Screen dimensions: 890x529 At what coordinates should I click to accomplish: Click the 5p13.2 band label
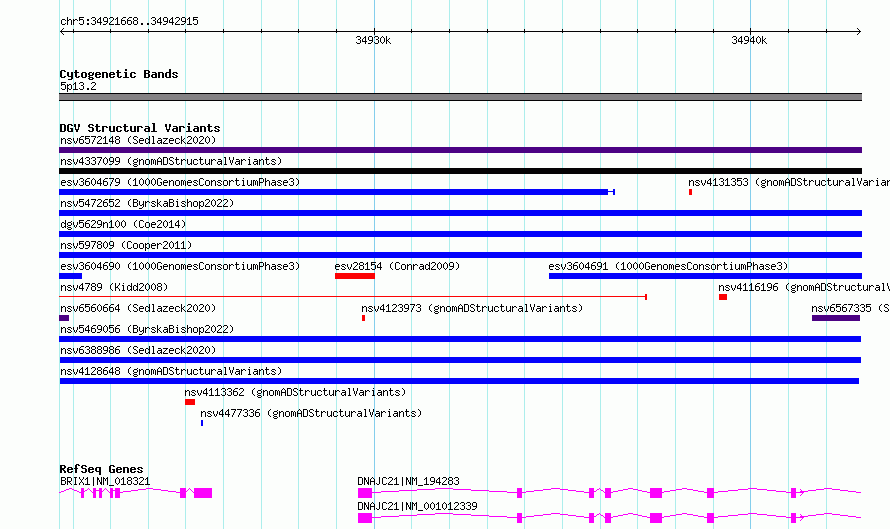[x=78, y=86]
